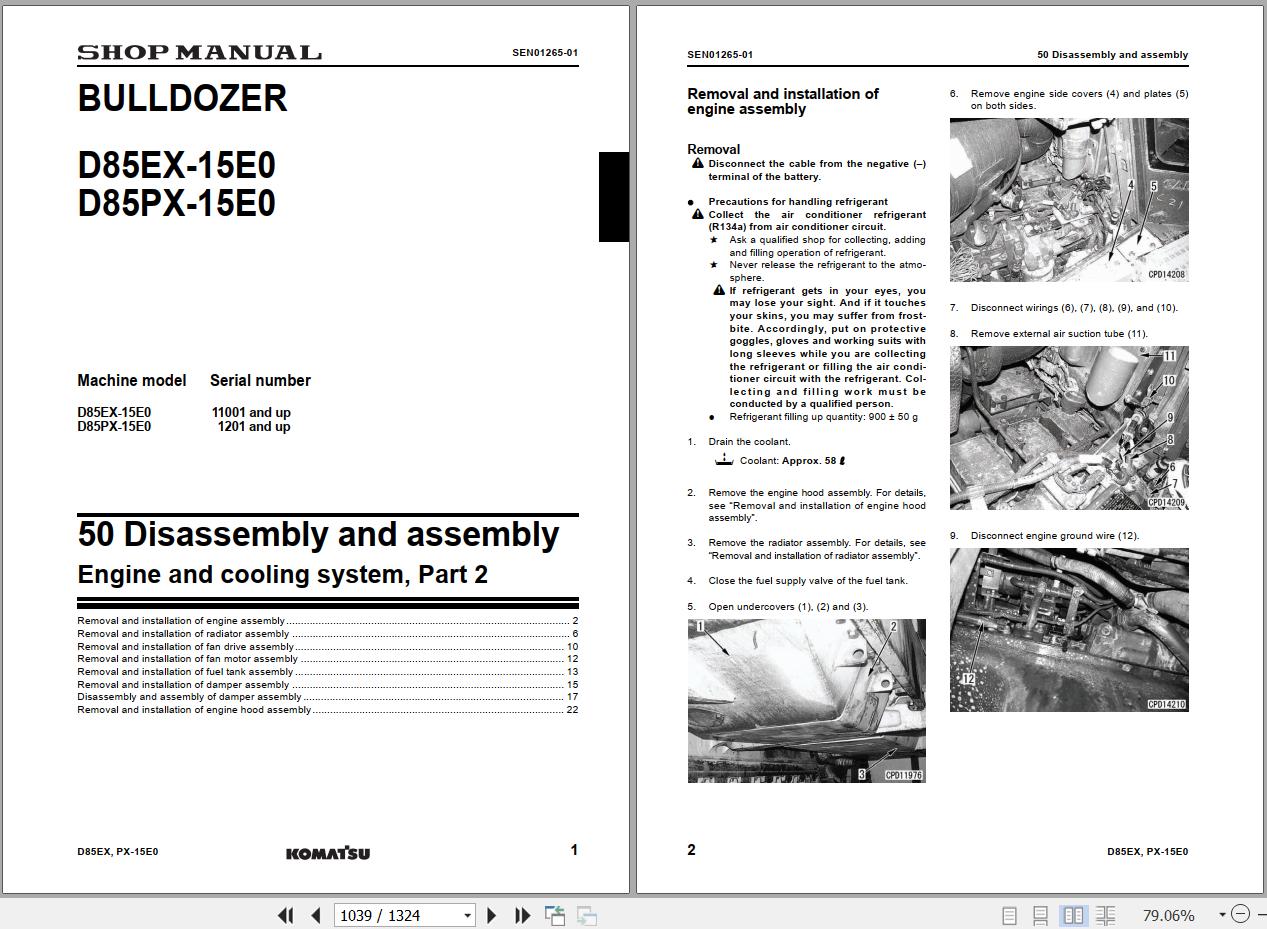Switch to continuous facing layout
The height and width of the screenshot is (929, 1267).
click(x=1105, y=915)
